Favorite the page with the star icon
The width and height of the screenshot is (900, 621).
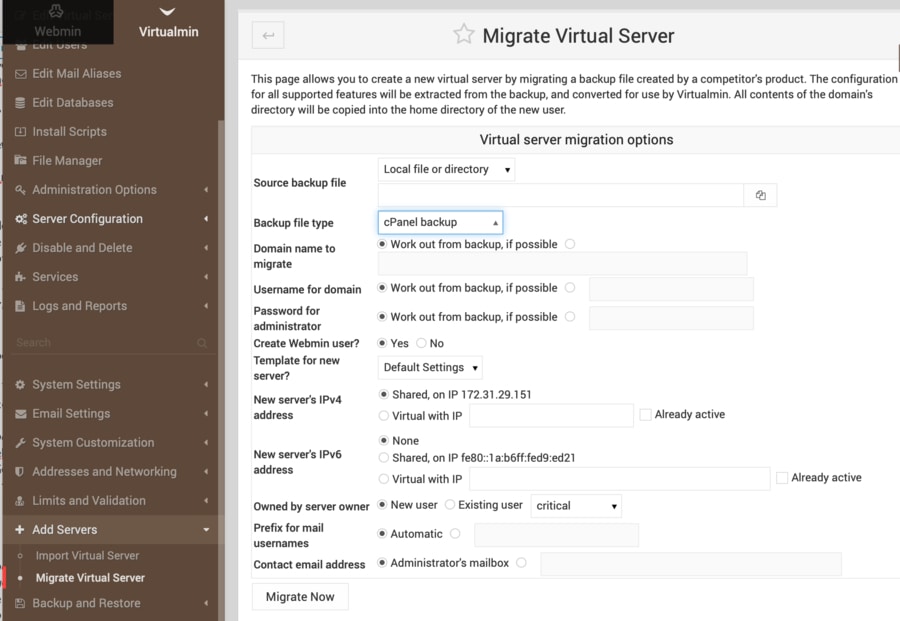point(464,34)
